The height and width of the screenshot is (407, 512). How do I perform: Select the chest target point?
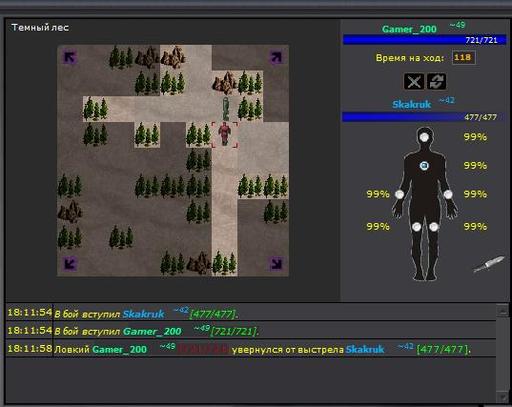(424, 166)
